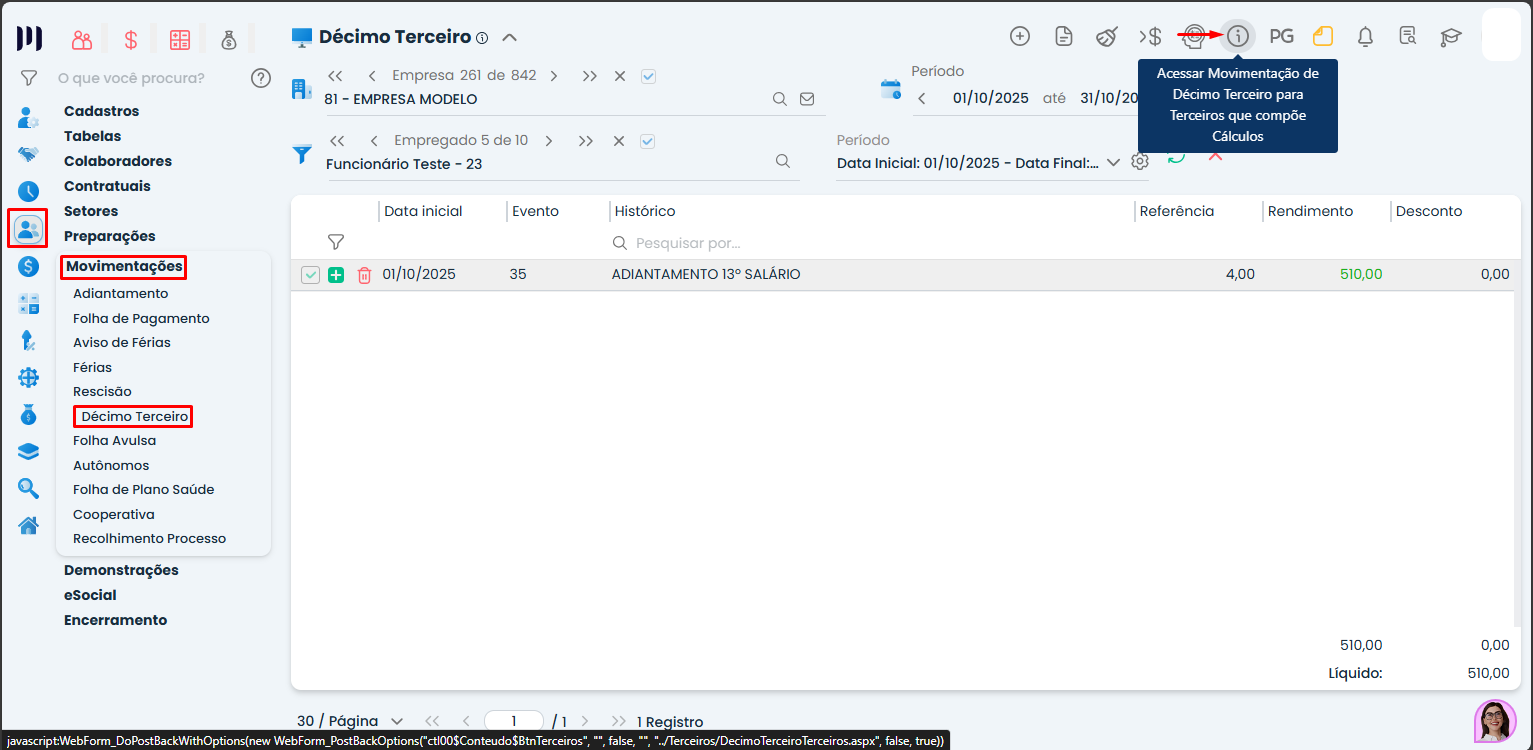Viewport: 1533px width, 750px height.
Task: Open the document icon in top toolbar
Action: [x=1064, y=37]
